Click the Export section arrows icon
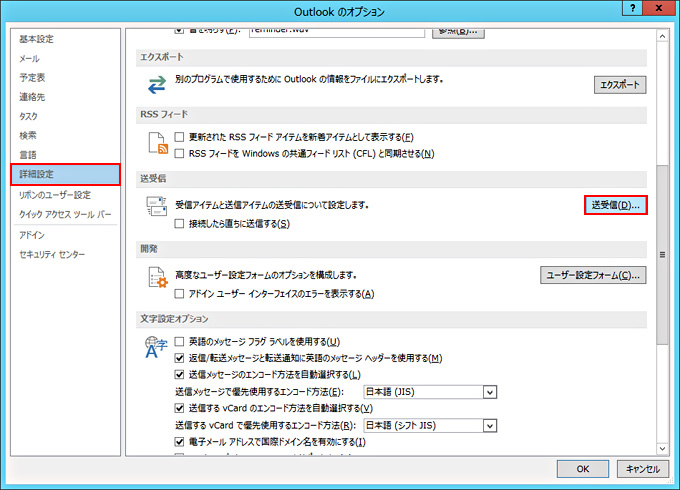The image size is (680, 490). click(x=156, y=84)
